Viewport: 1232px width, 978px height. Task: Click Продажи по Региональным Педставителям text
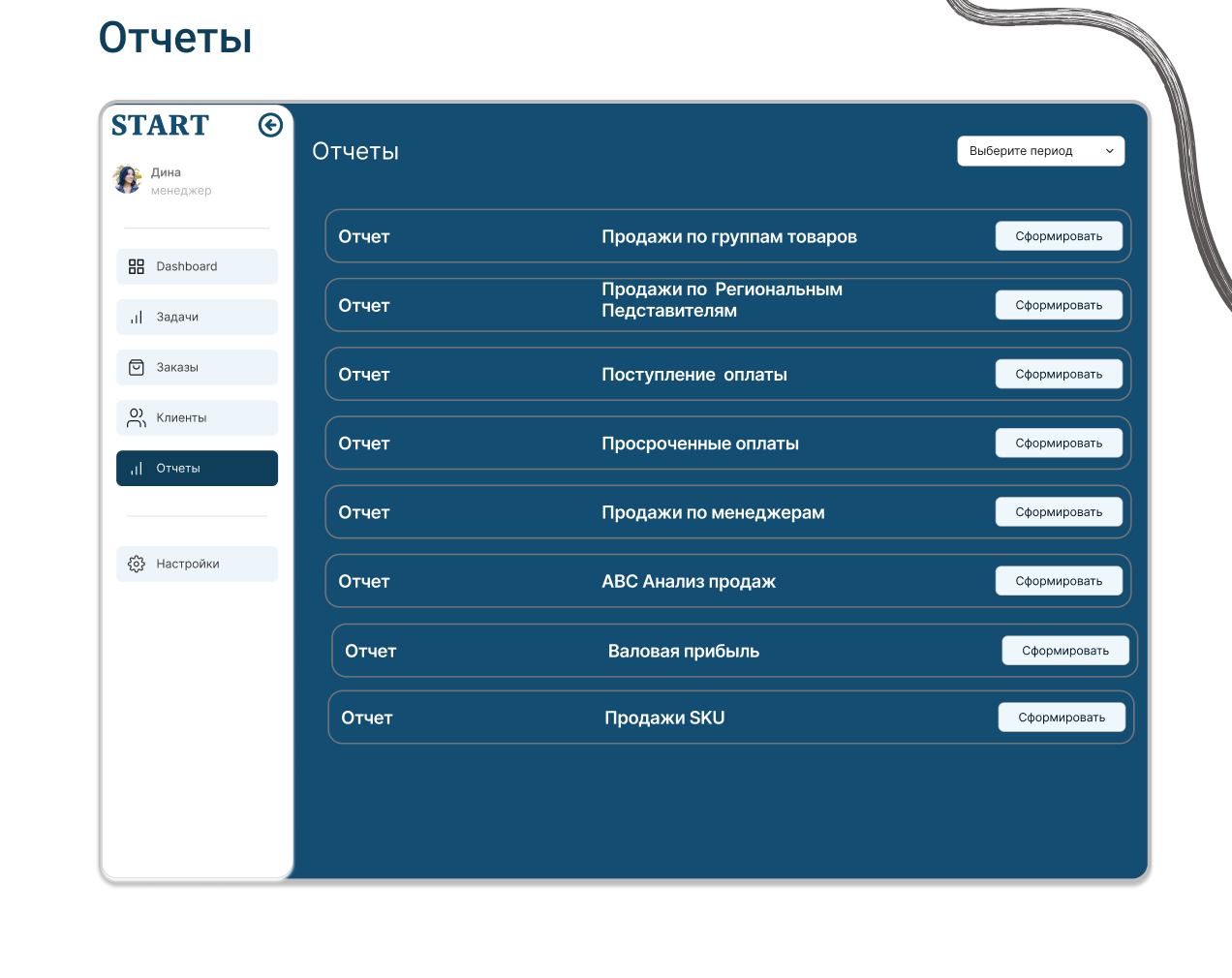(723, 300)
